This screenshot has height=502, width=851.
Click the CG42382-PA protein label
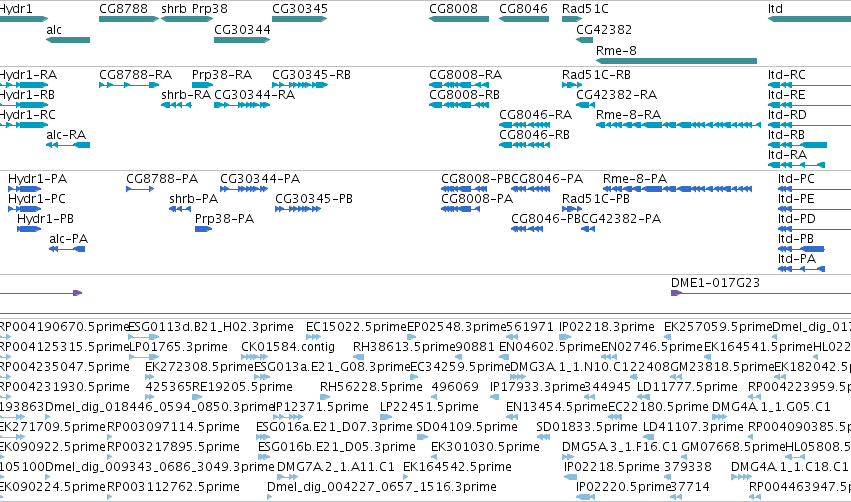(x=621, y=219)
